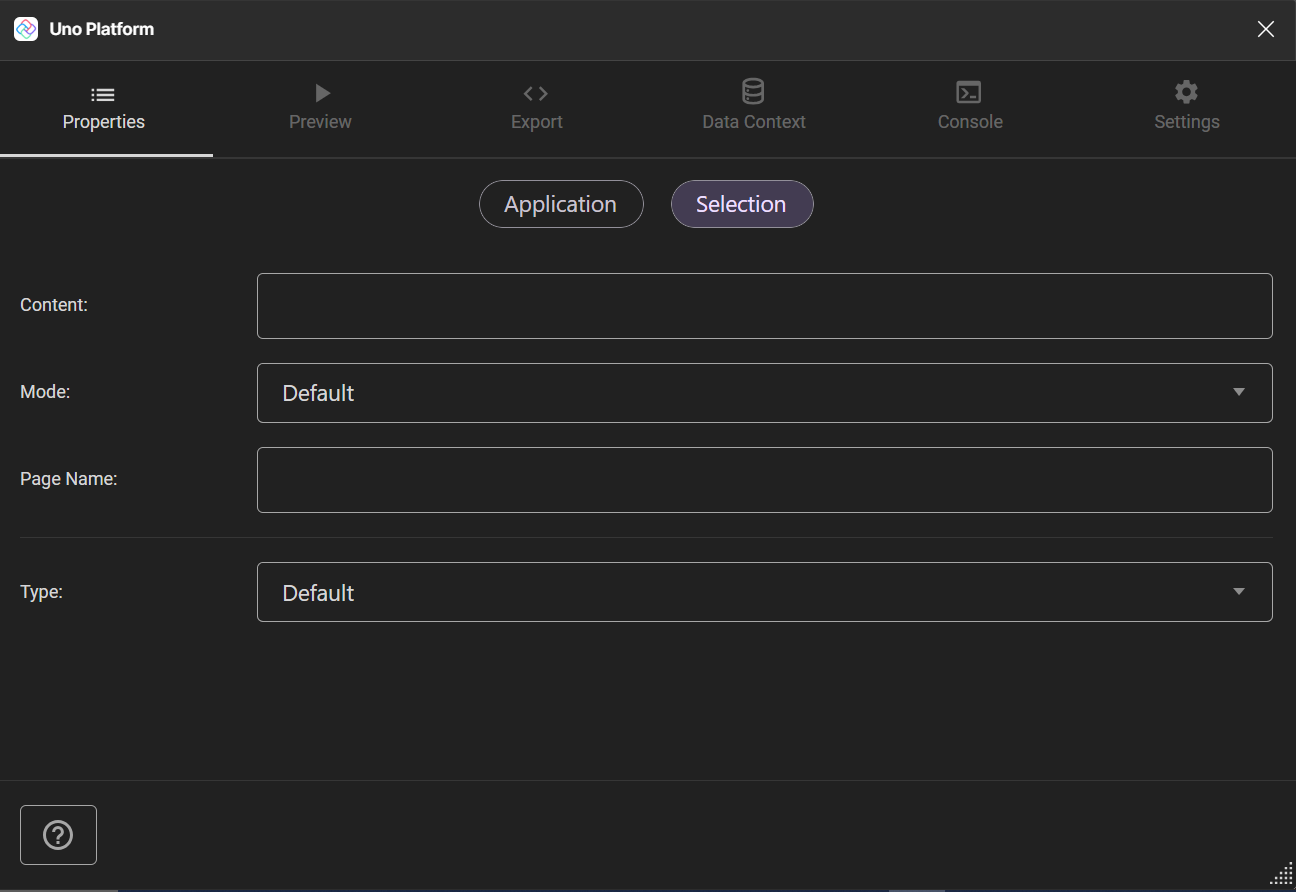Image resolution: width=1296 pixels, height=892 pixels.
Task: Click the Mode dropdown chevron arrow
Action: [1239, 393]
